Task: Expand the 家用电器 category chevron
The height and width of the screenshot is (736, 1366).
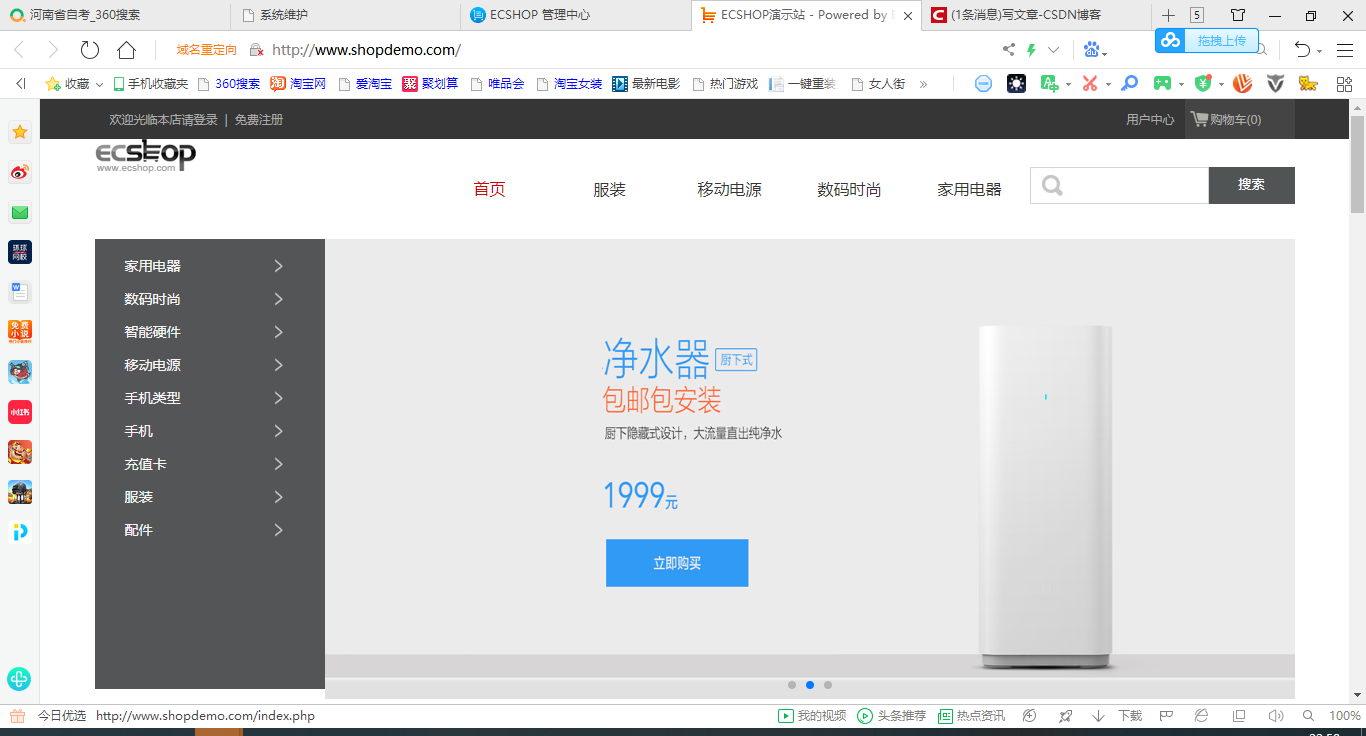Action: pos(280,266)
